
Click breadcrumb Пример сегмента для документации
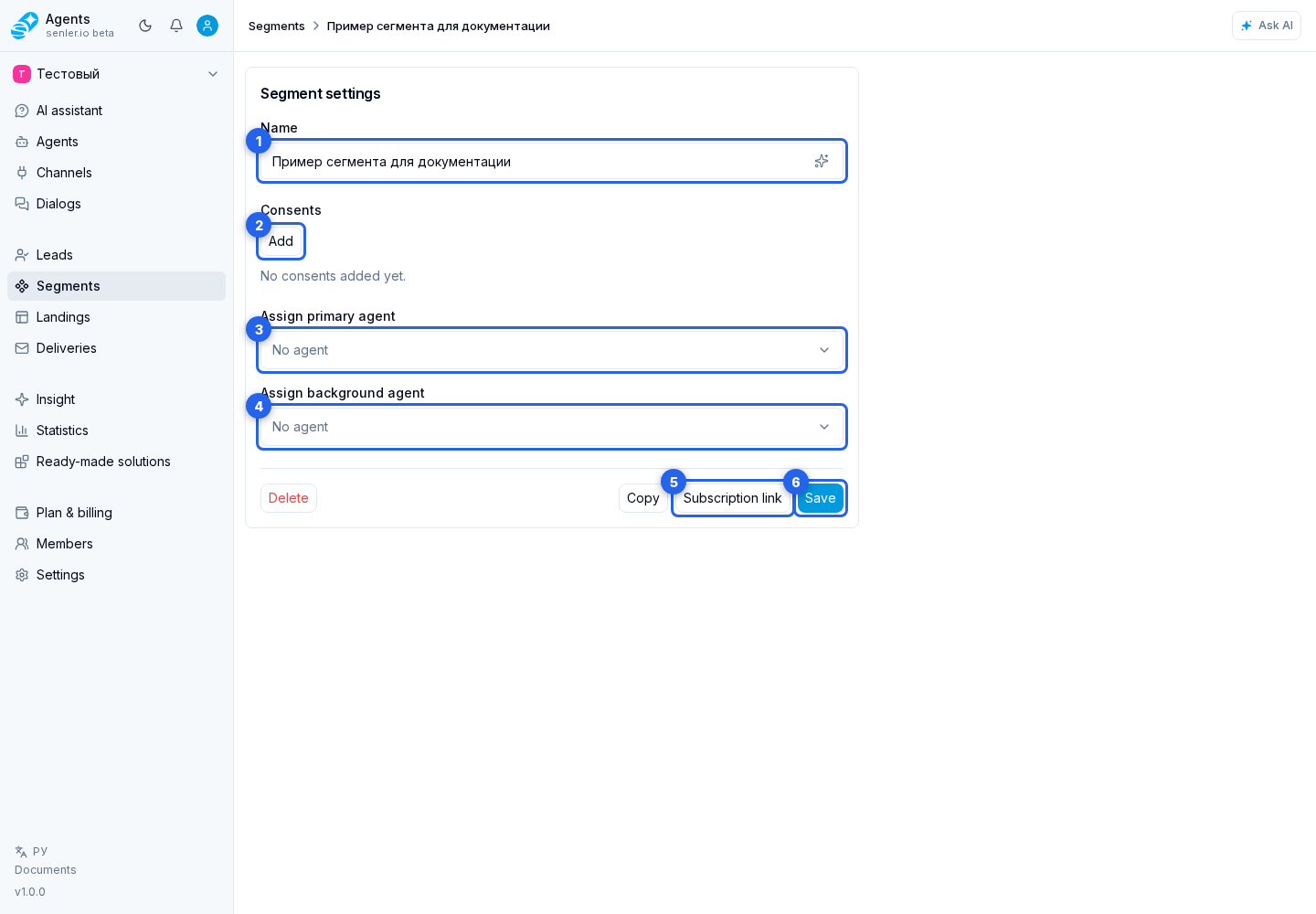coord(439,26)
